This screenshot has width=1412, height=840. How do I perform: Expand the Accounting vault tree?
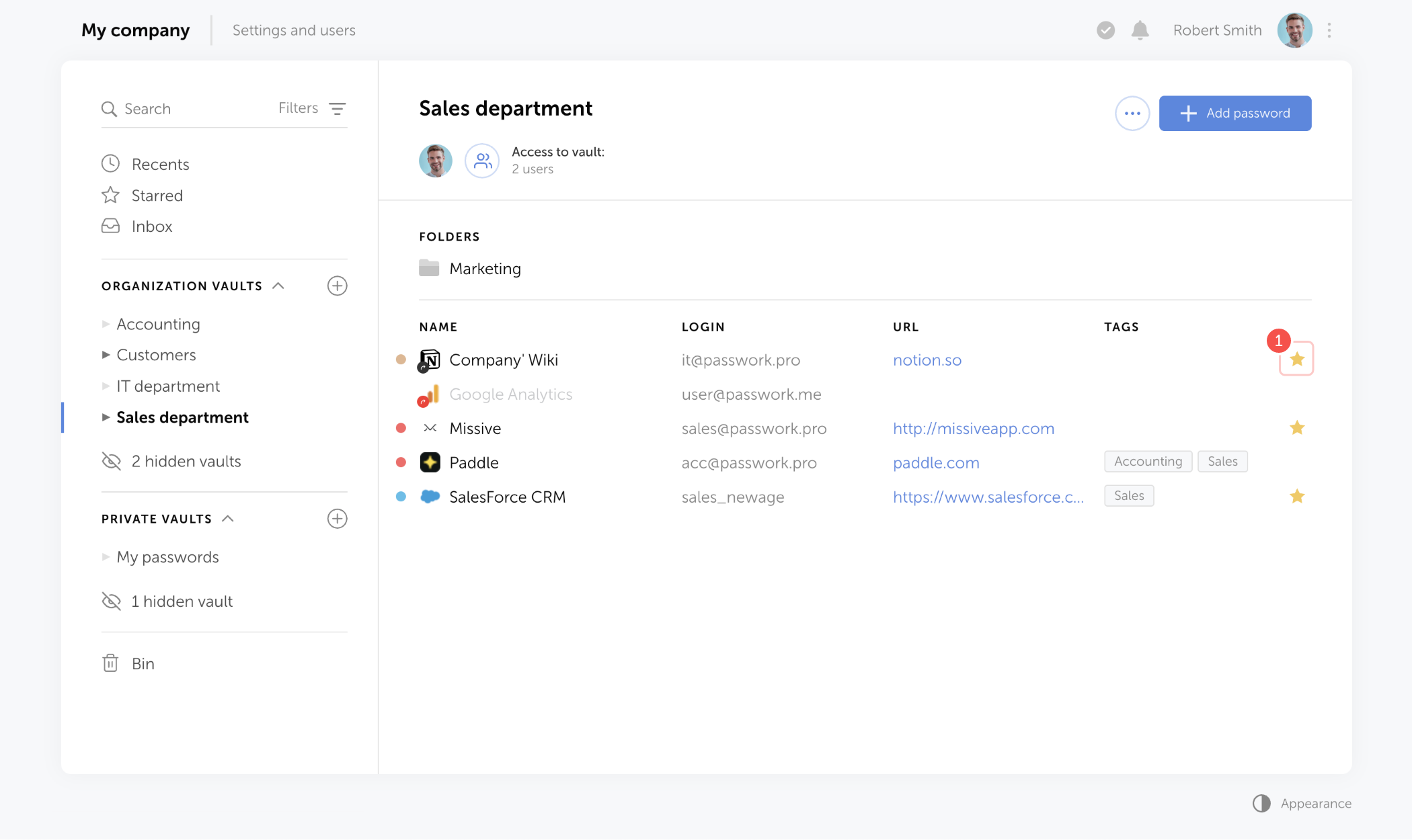coord(106,324)
